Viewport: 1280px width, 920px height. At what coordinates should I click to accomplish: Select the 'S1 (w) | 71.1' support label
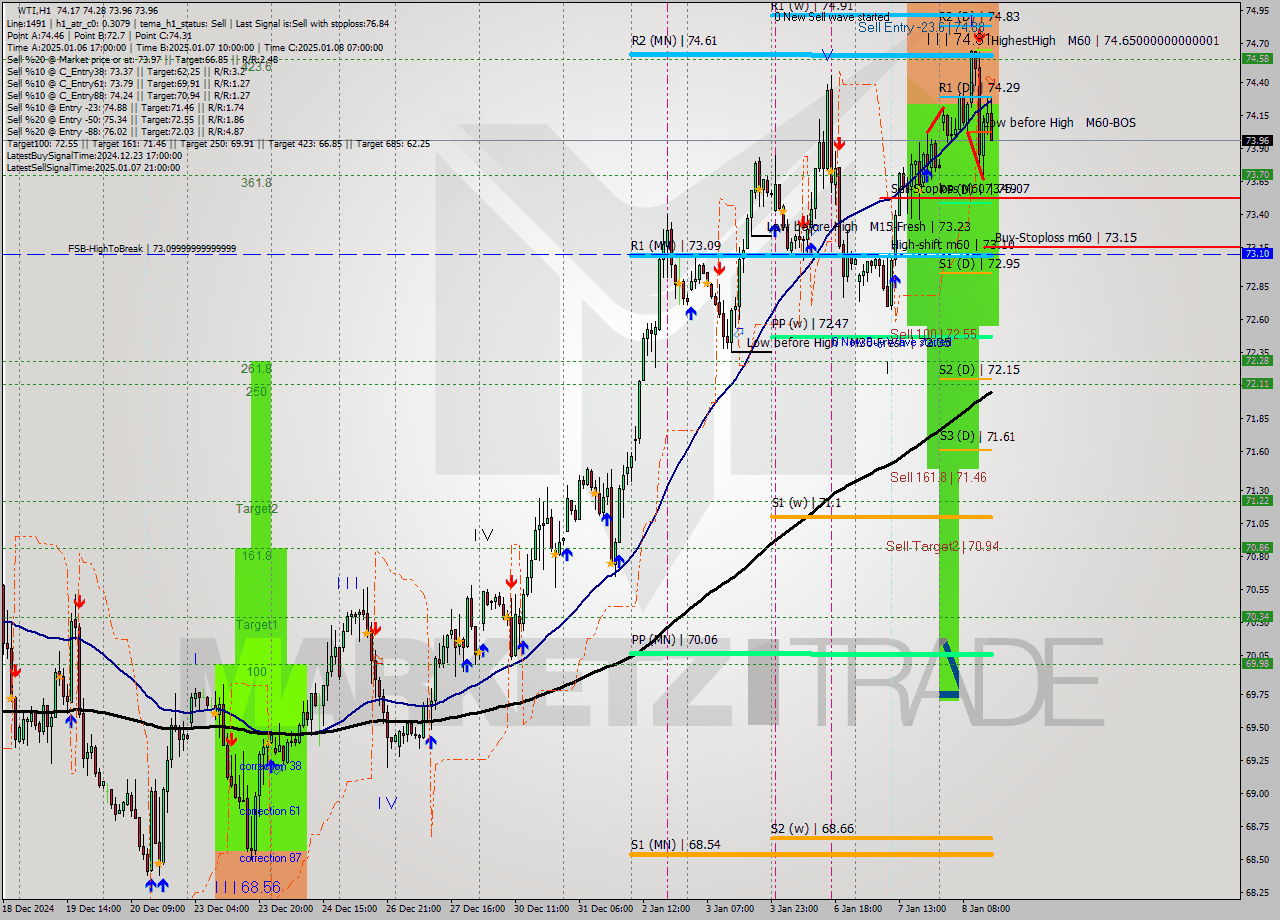coord(806,503)
